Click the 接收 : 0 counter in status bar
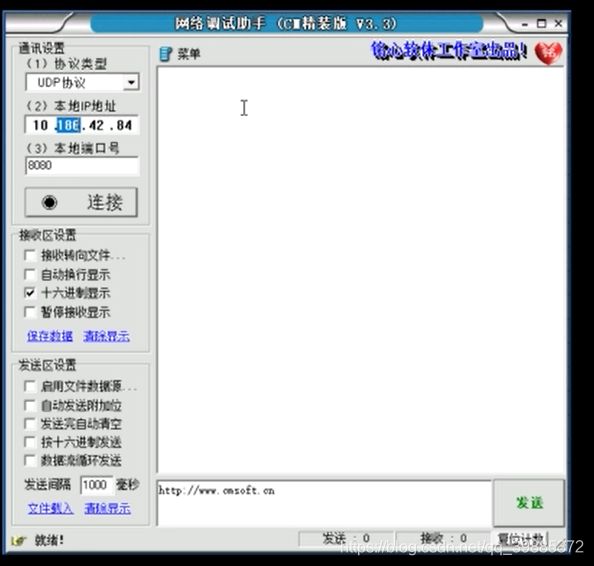 pos(444,538)
